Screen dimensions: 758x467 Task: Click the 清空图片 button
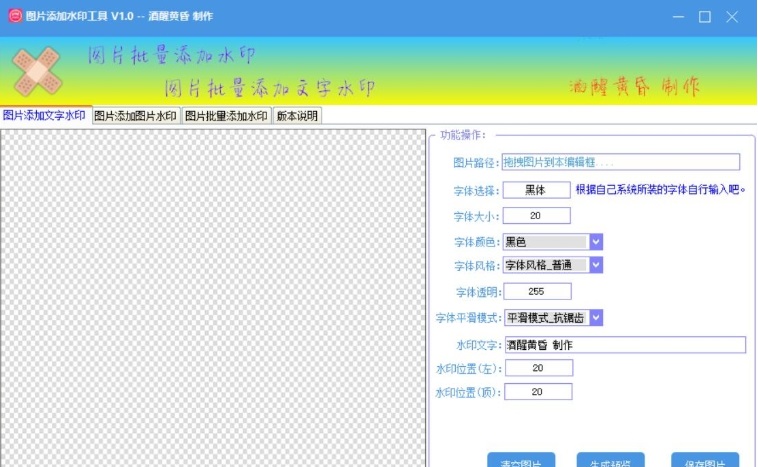tap(521, 460)
